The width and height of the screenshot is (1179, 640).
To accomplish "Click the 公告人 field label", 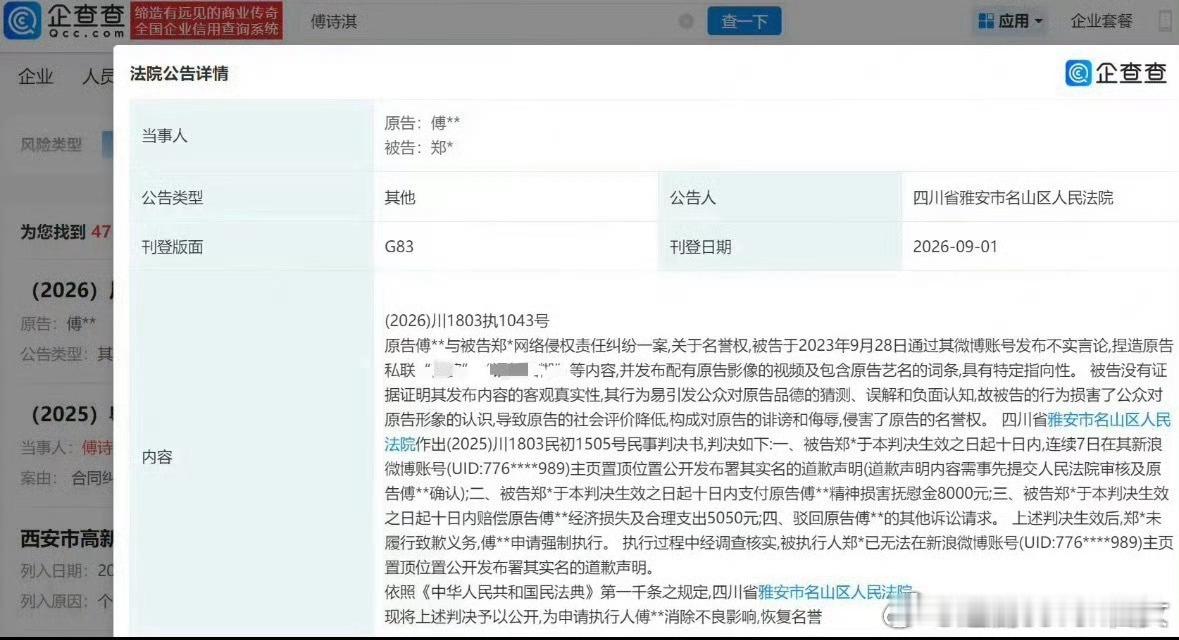I will coord(693,198).
